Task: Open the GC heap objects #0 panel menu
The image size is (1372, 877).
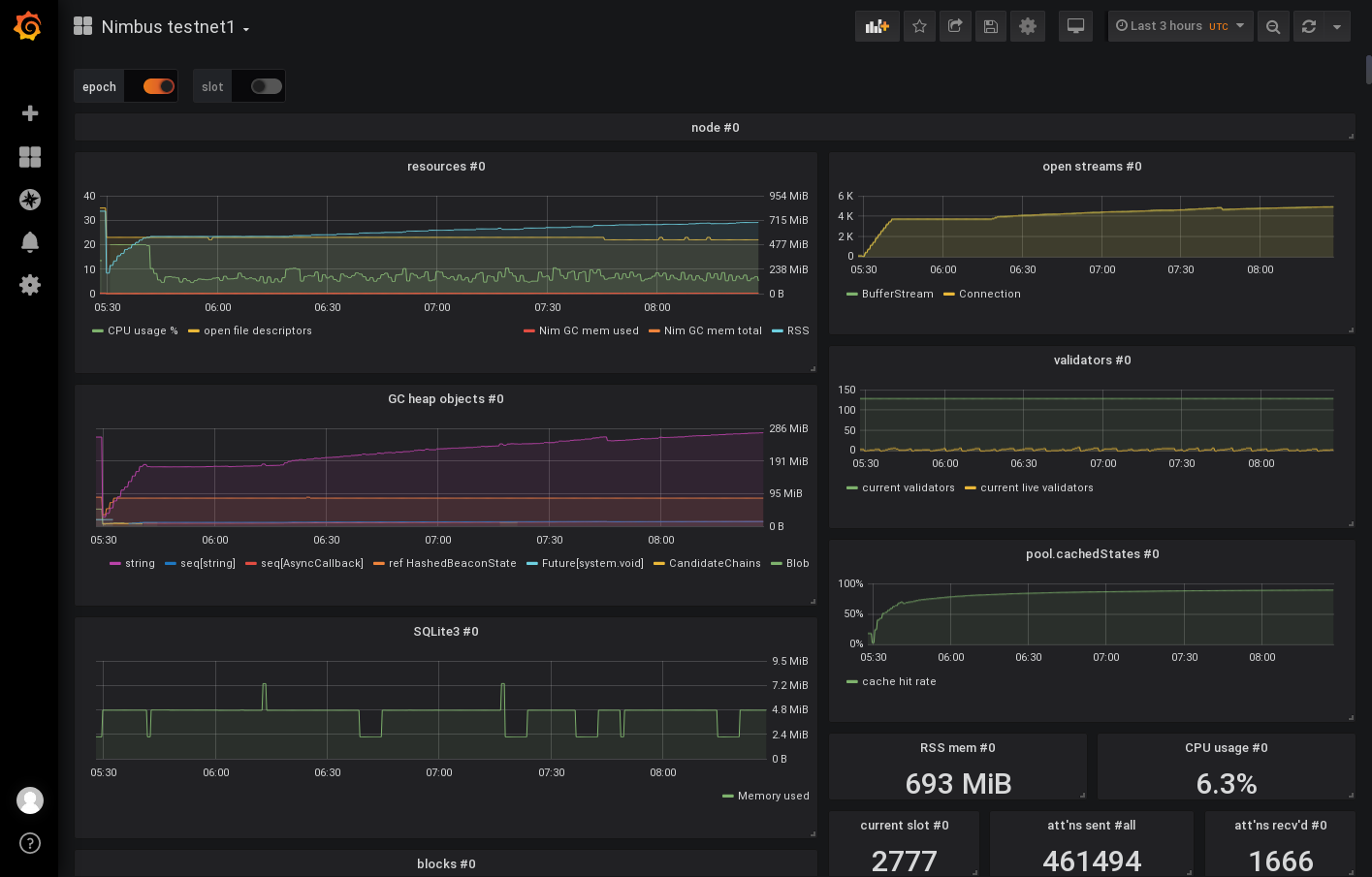Action: click(446, 399)
